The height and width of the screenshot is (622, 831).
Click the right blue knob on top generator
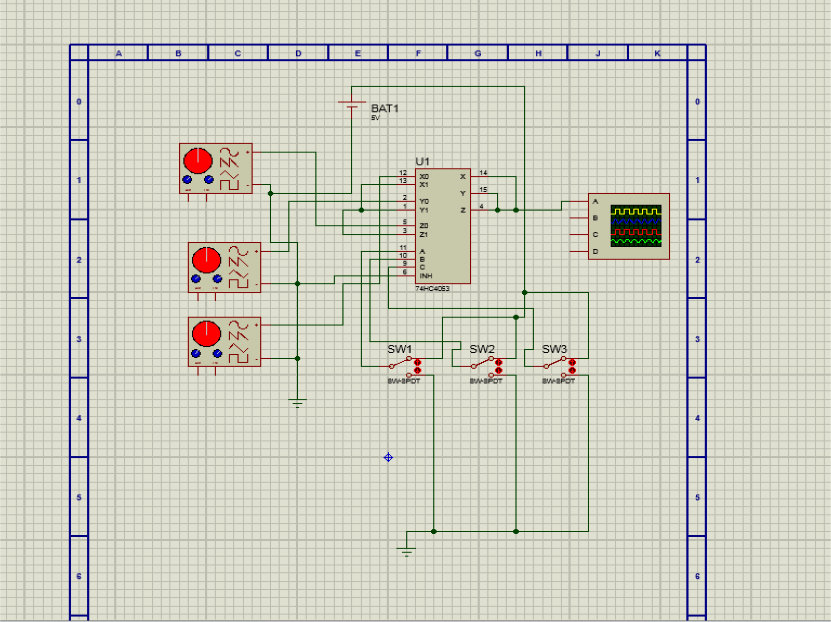point(209,180)
